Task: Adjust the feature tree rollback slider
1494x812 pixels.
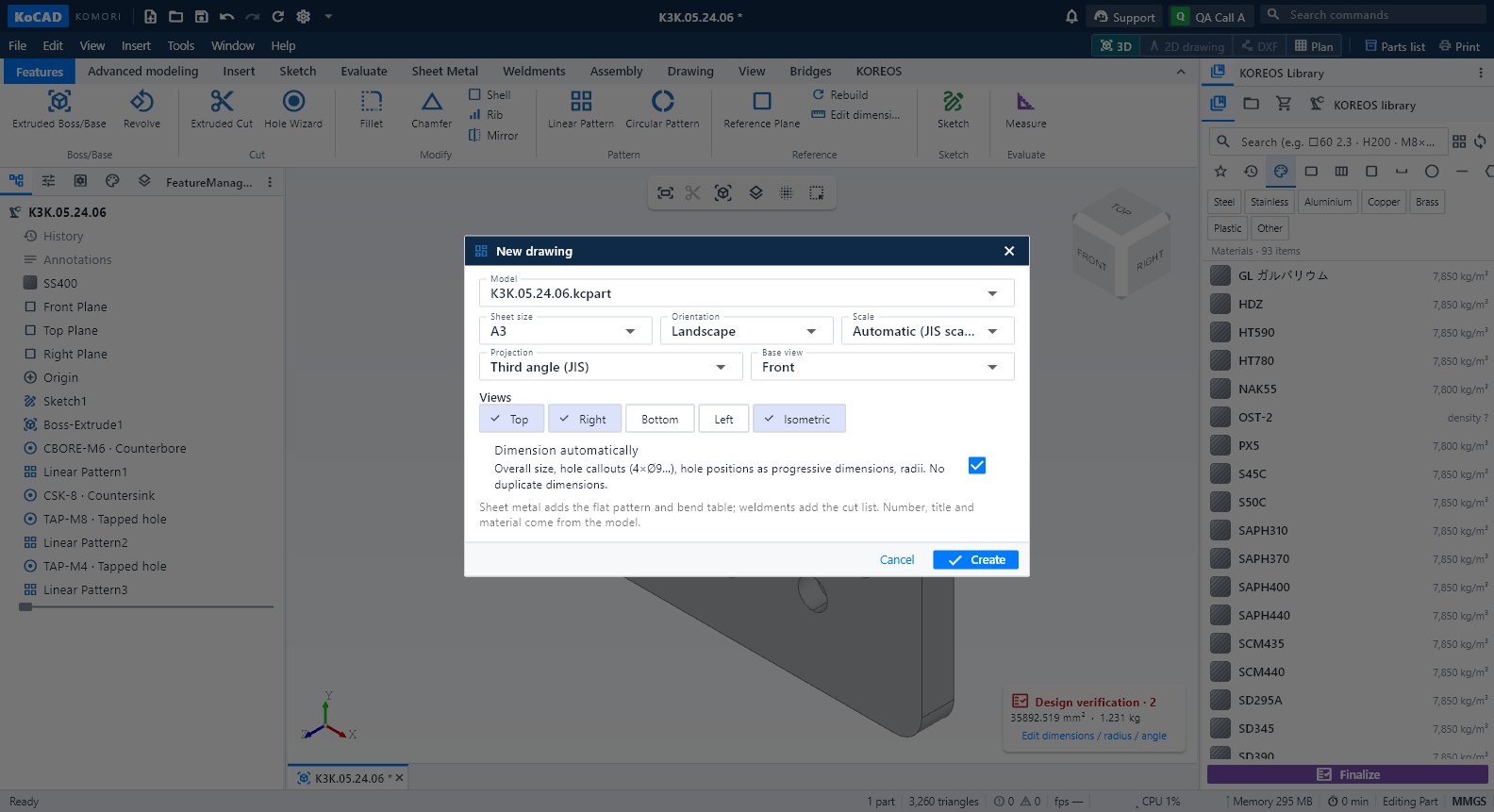Action: tap(25, 607)
